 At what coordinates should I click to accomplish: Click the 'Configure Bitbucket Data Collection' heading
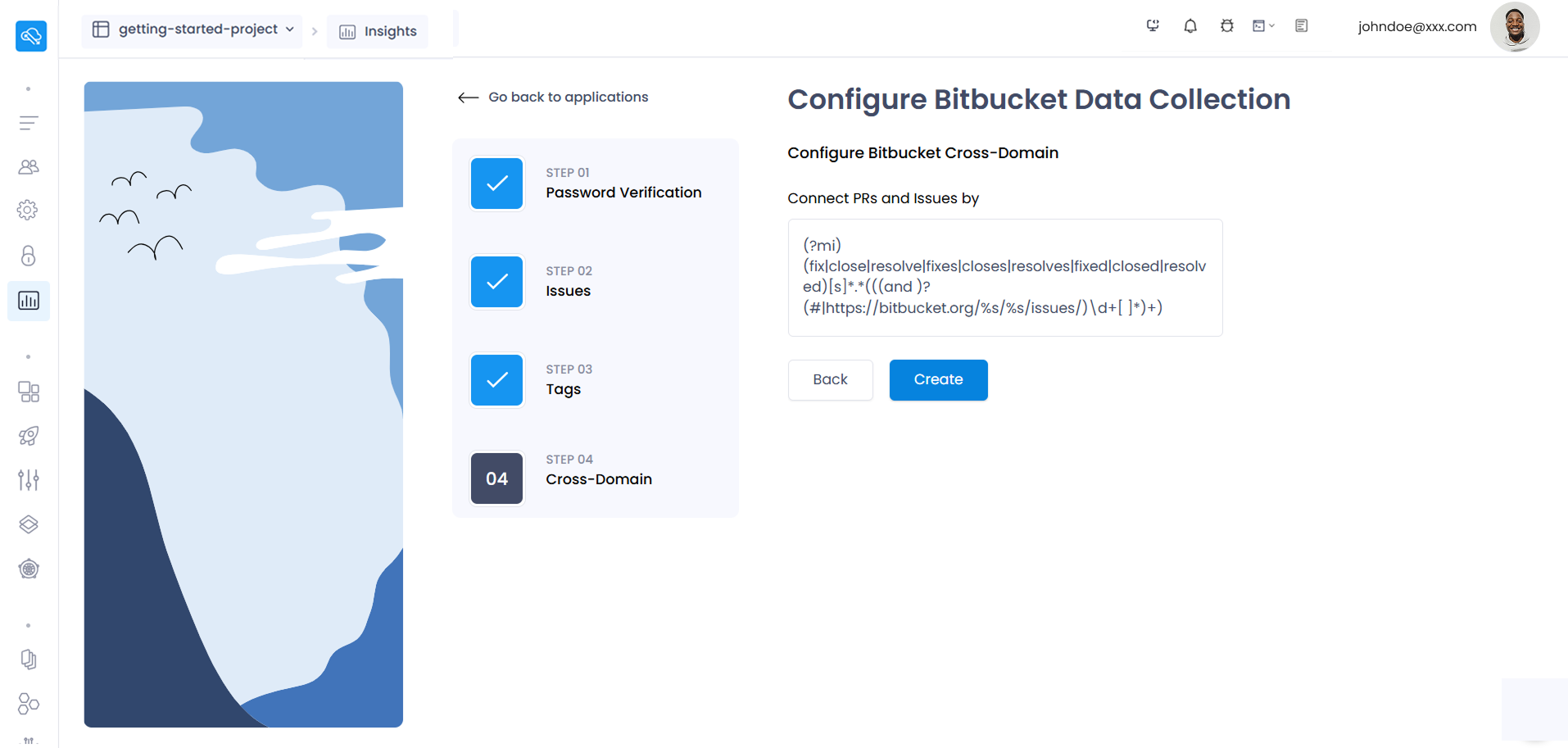coord(1039,100)
